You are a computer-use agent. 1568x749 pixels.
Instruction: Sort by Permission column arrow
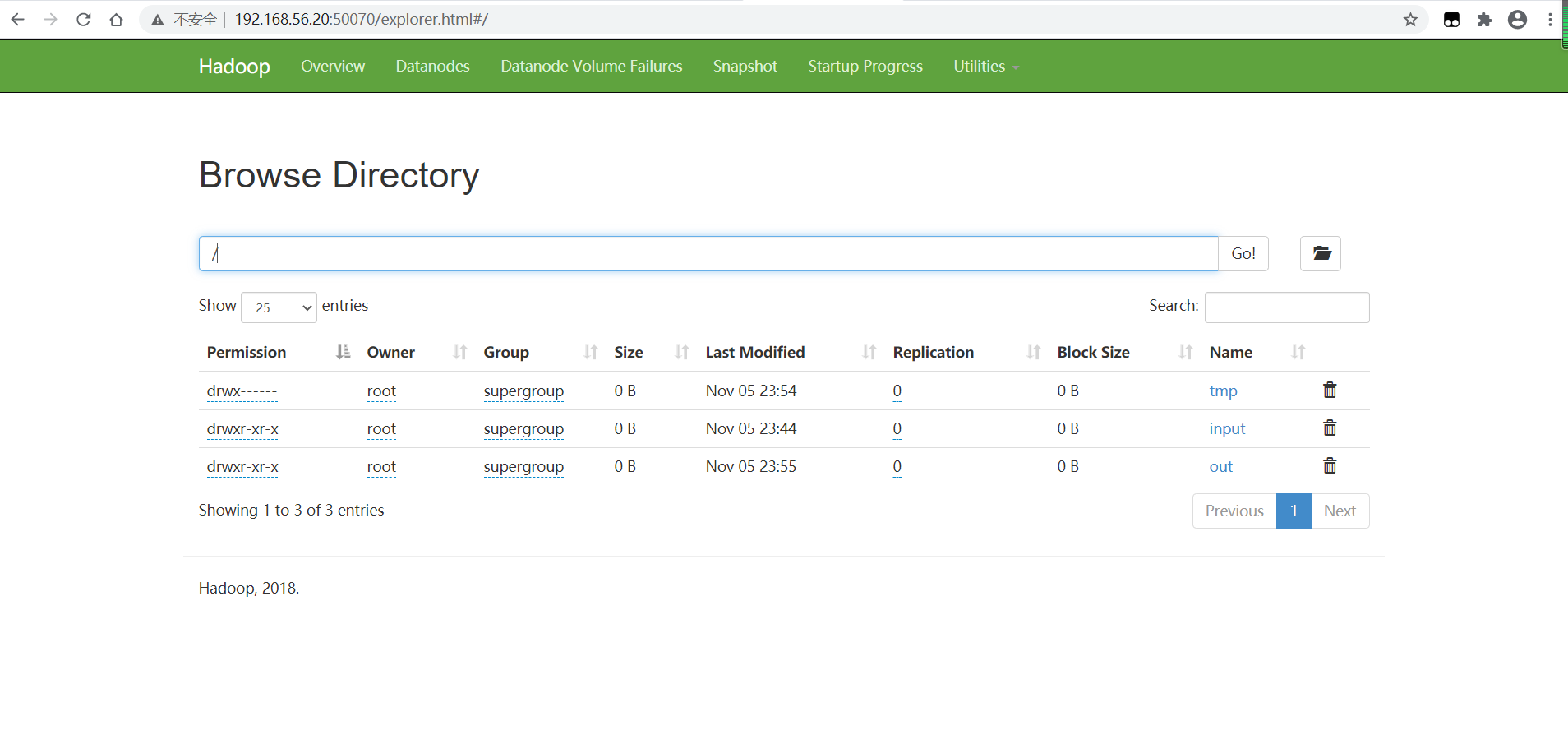pyautogui.click(x=343, y=352)
